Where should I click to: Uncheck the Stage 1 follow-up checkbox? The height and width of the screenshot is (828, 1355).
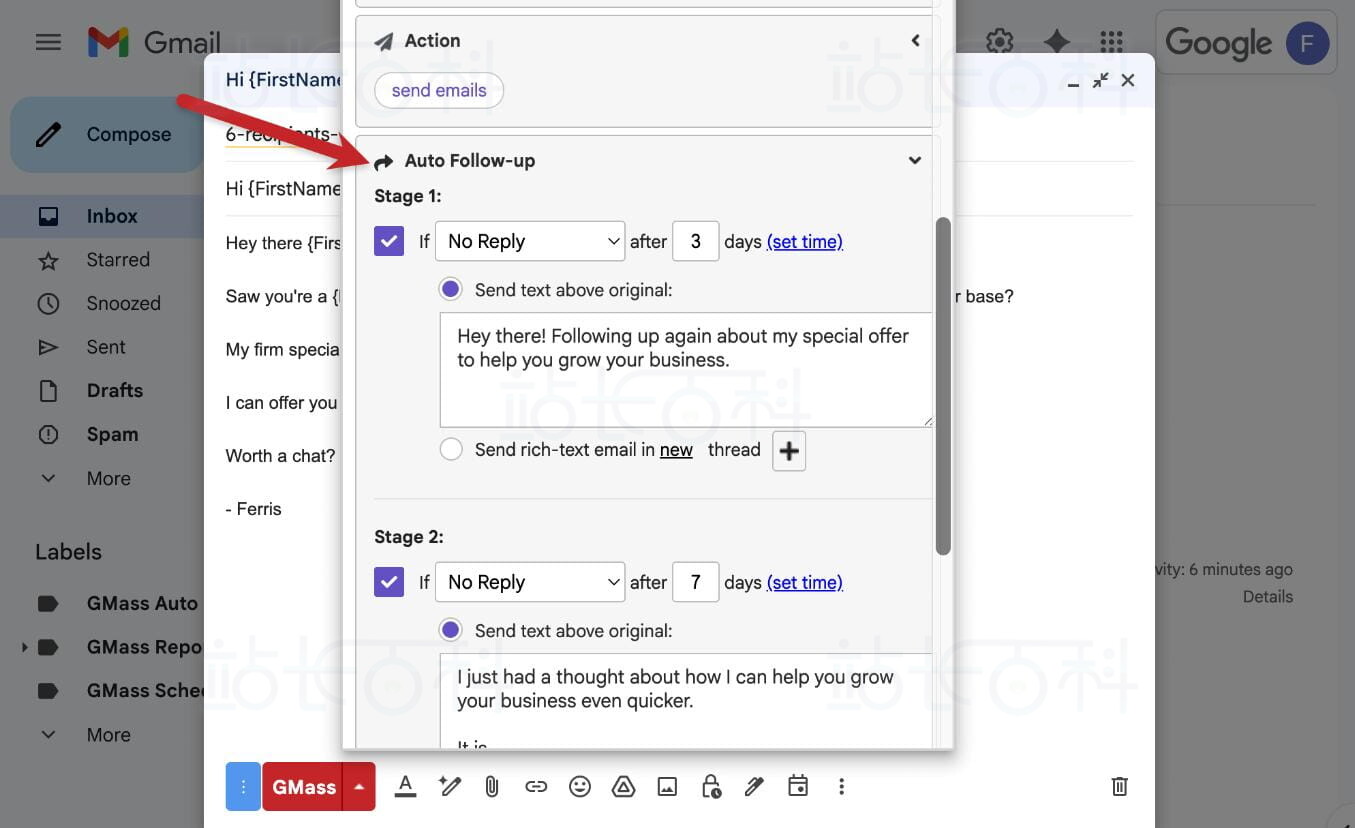coord(389,241)
